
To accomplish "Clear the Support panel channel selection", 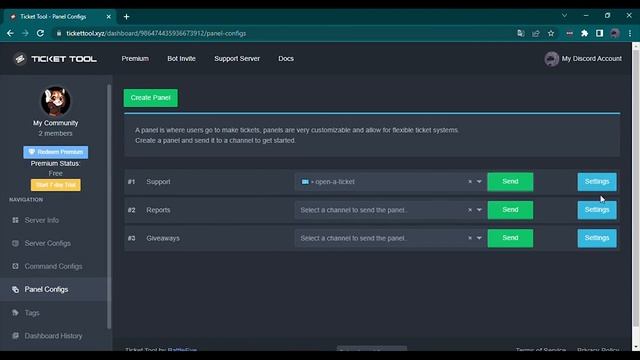I will (x=470, y=182).
